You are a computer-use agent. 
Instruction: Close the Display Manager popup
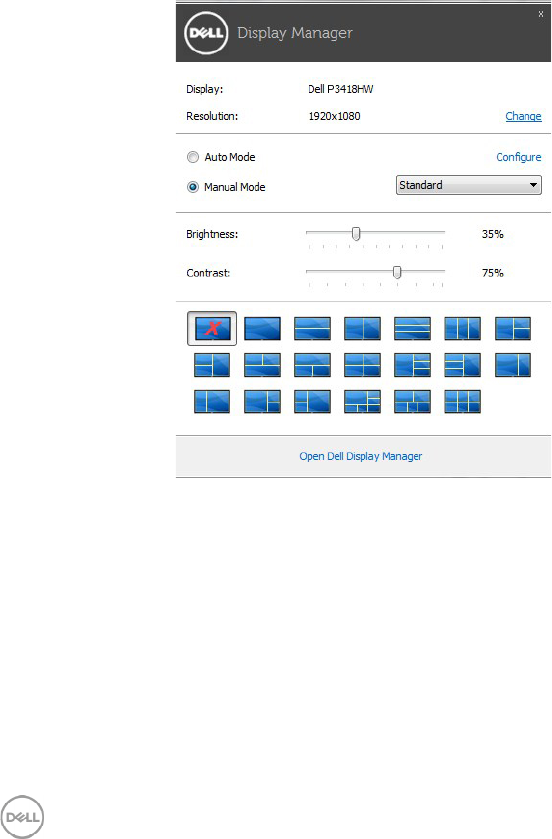point(541,14)
